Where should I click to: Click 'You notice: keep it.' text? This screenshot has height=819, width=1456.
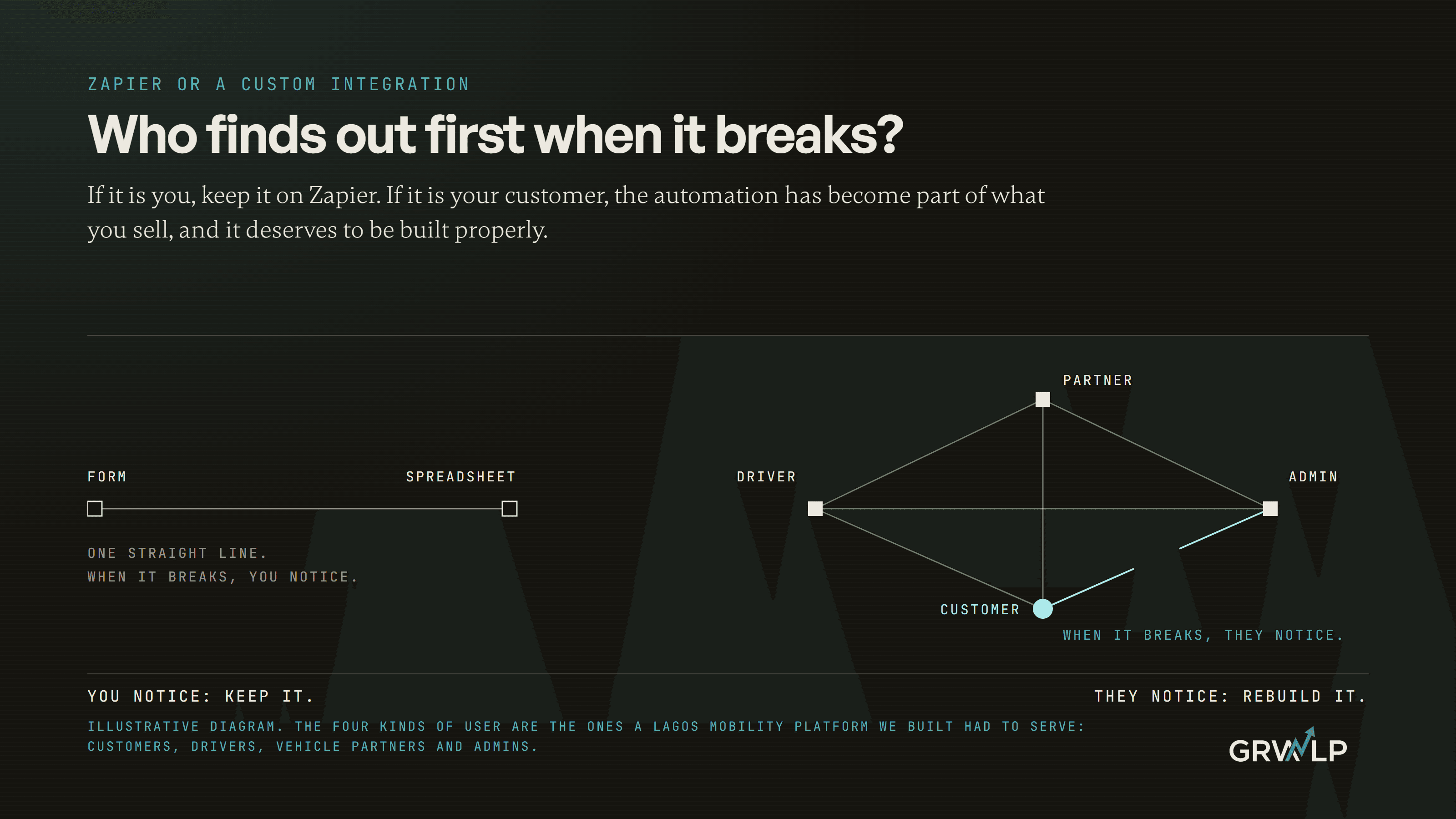[201, 696]
